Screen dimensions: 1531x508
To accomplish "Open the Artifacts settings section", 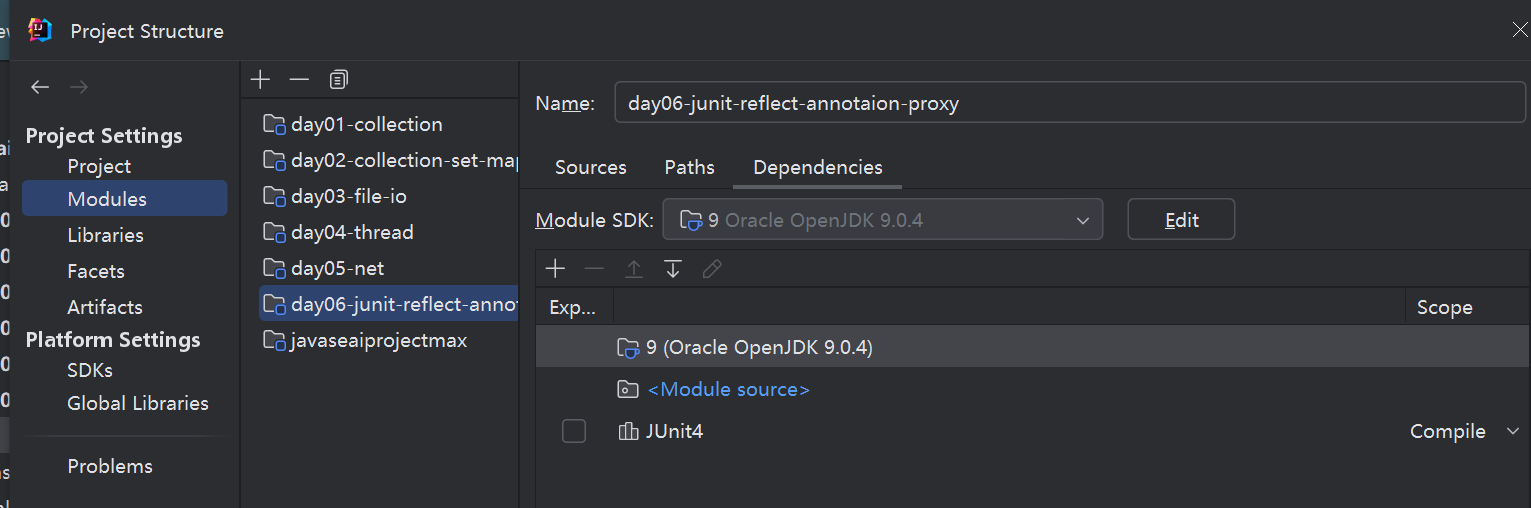I will [104, 307].
